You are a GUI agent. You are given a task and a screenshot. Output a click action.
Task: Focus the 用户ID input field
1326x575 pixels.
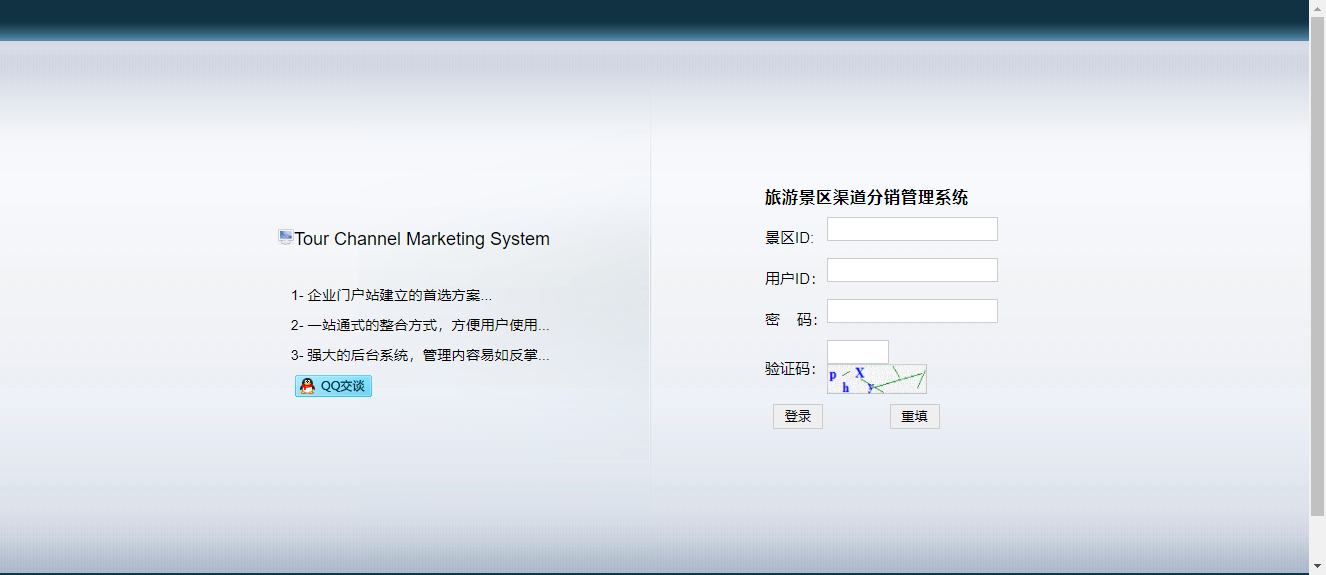coord(911,270)
